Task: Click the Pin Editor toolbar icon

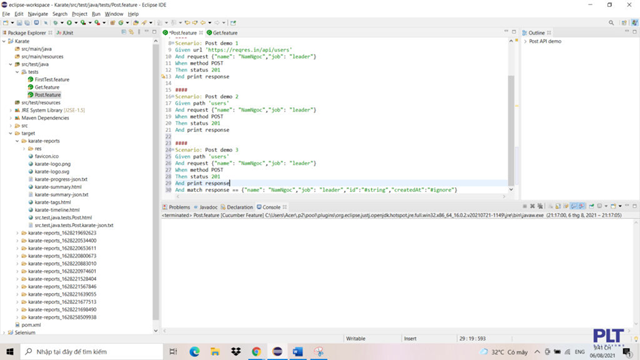Action: point(233,23)
